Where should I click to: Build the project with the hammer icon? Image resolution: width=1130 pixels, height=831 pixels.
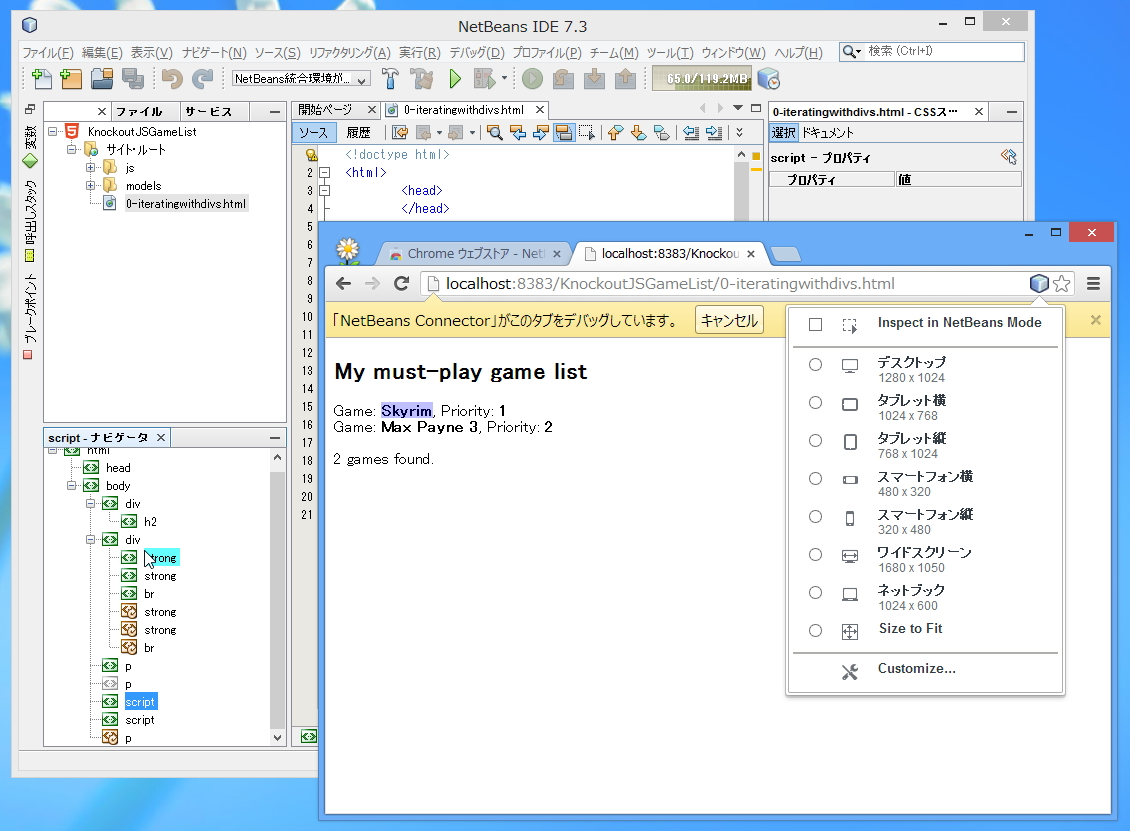389,77
